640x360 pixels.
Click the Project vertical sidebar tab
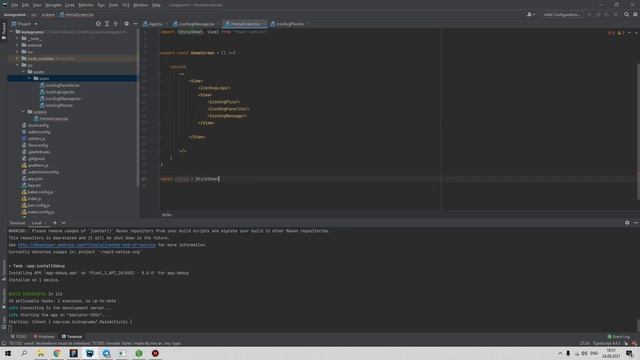click(x=4, y=31)
